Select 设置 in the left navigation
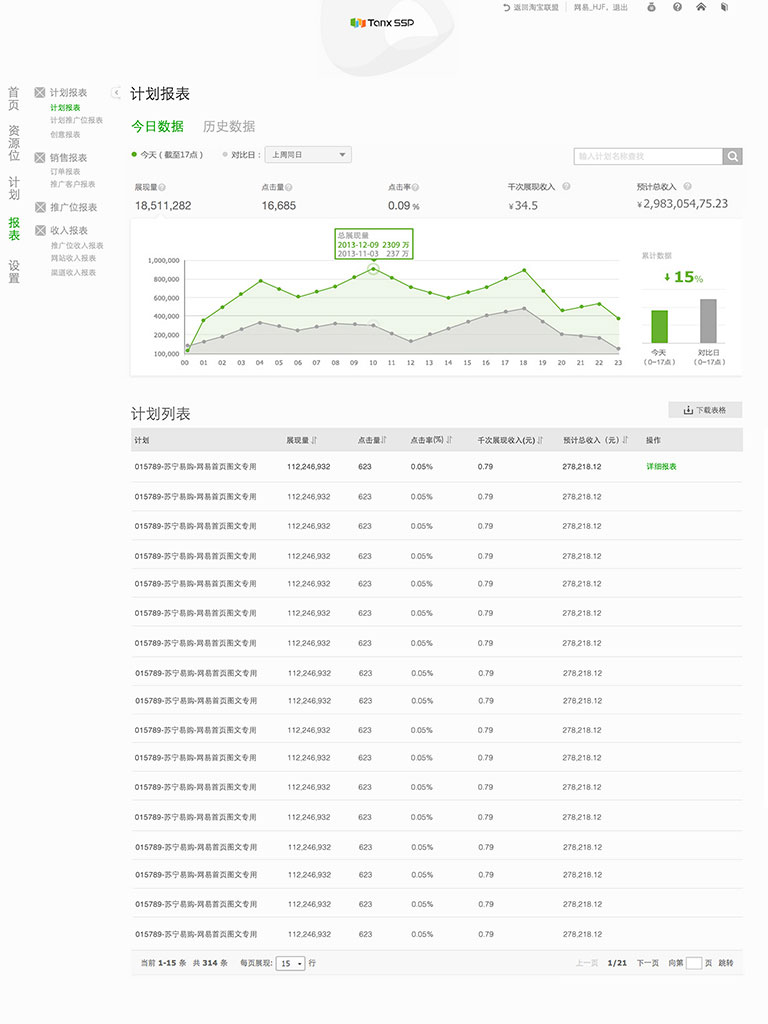This screenshot has width=768, height=1024. (14, 272)
